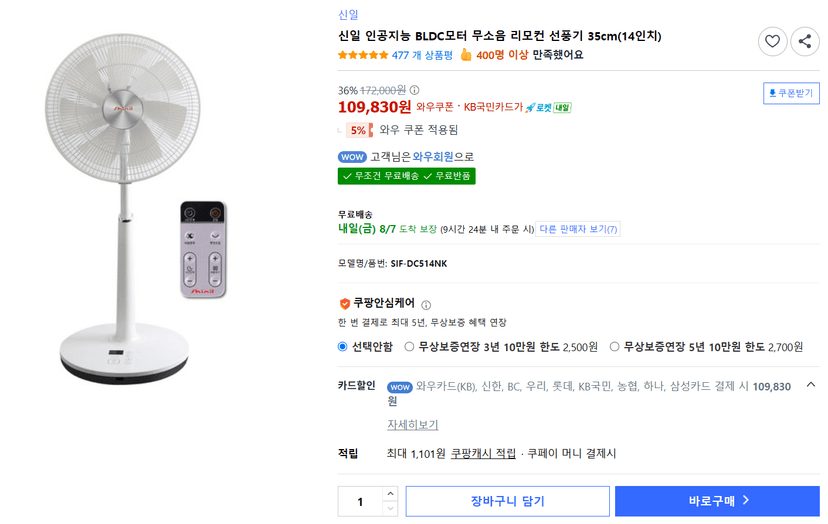Click the WOW badge near 와우회원
The width and height of the screenshot is (828, 524).
(x=352, y=157)
